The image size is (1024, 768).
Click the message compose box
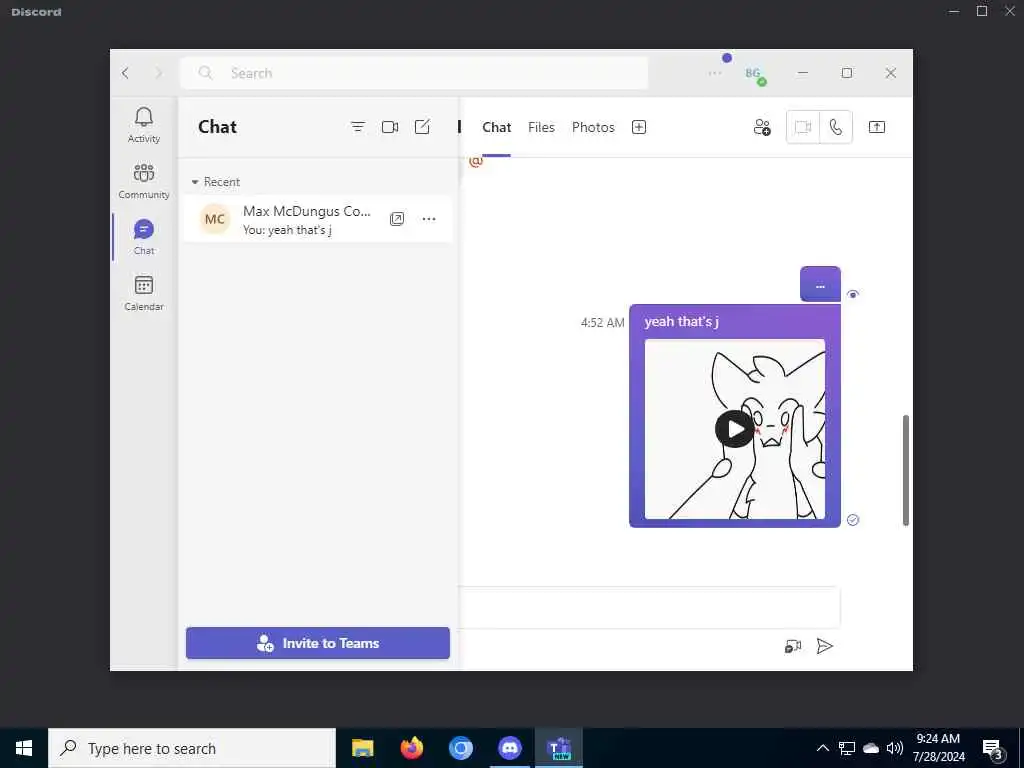(x=648, y=607)
